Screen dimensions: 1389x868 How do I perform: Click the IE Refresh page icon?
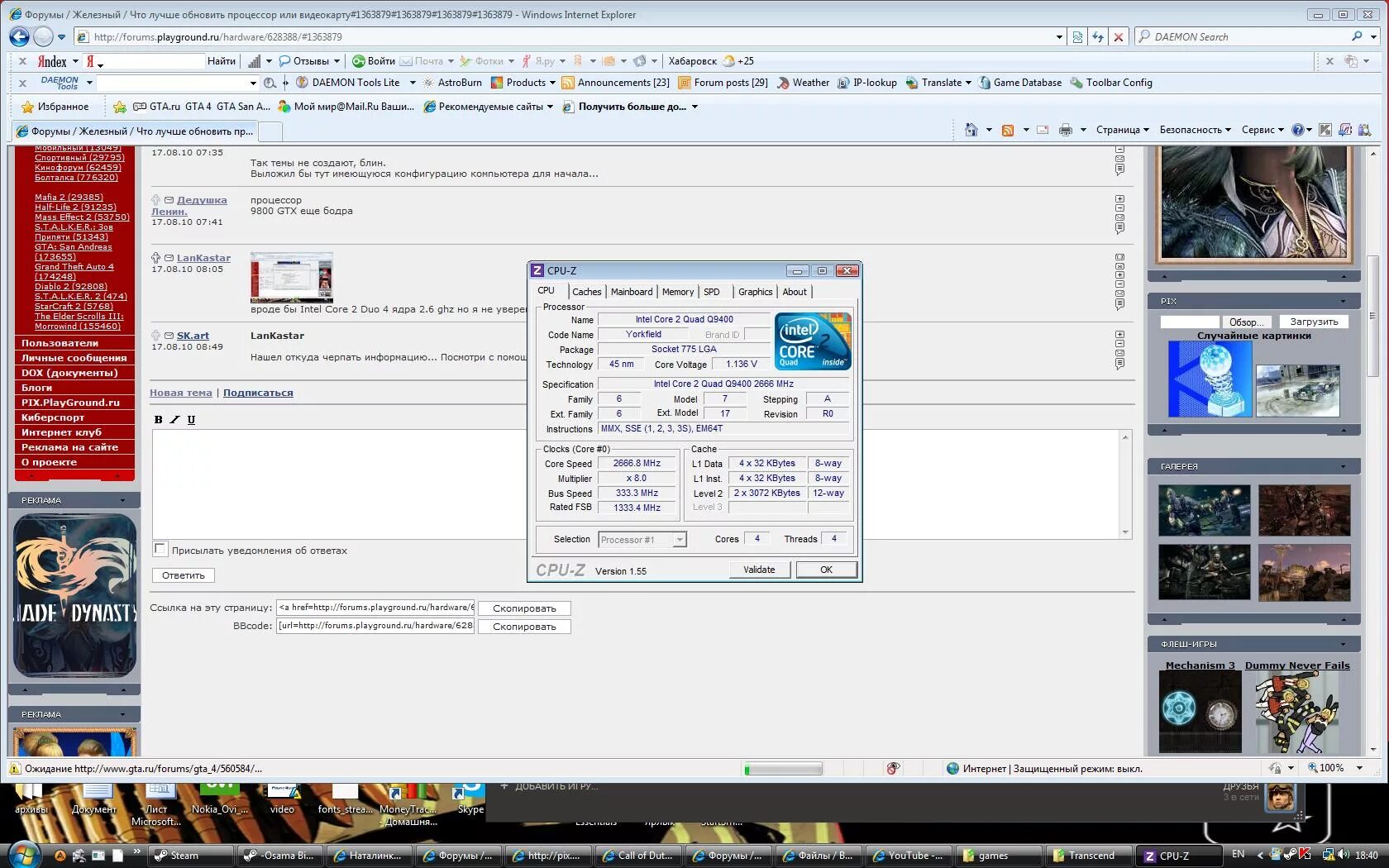1098,36
